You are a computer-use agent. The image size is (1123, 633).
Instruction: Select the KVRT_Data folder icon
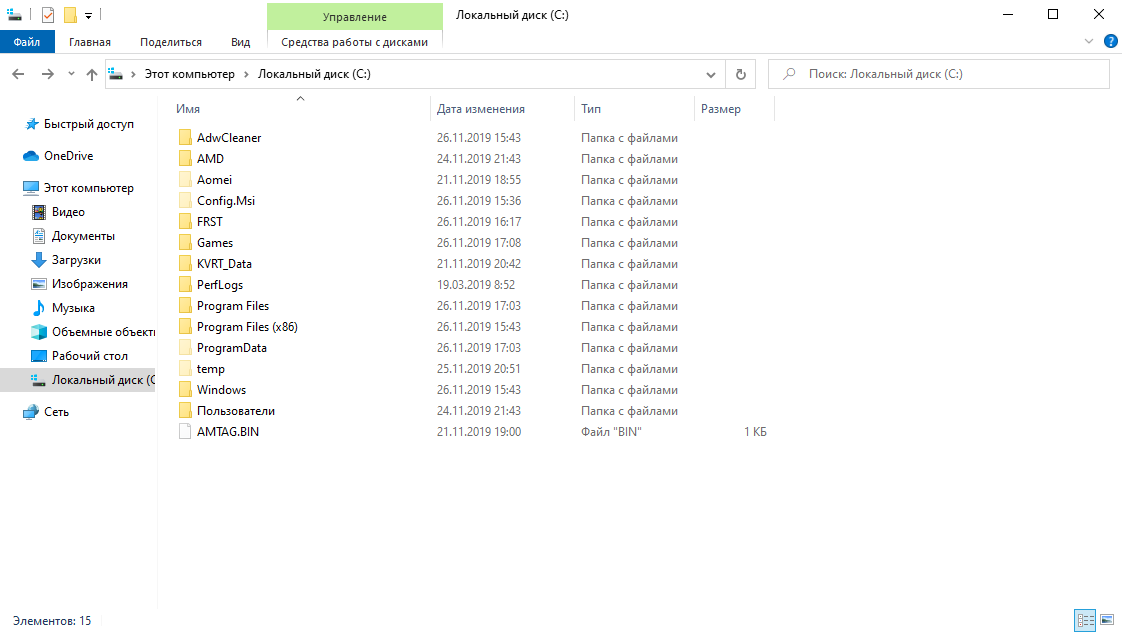[x=185, y=264]
